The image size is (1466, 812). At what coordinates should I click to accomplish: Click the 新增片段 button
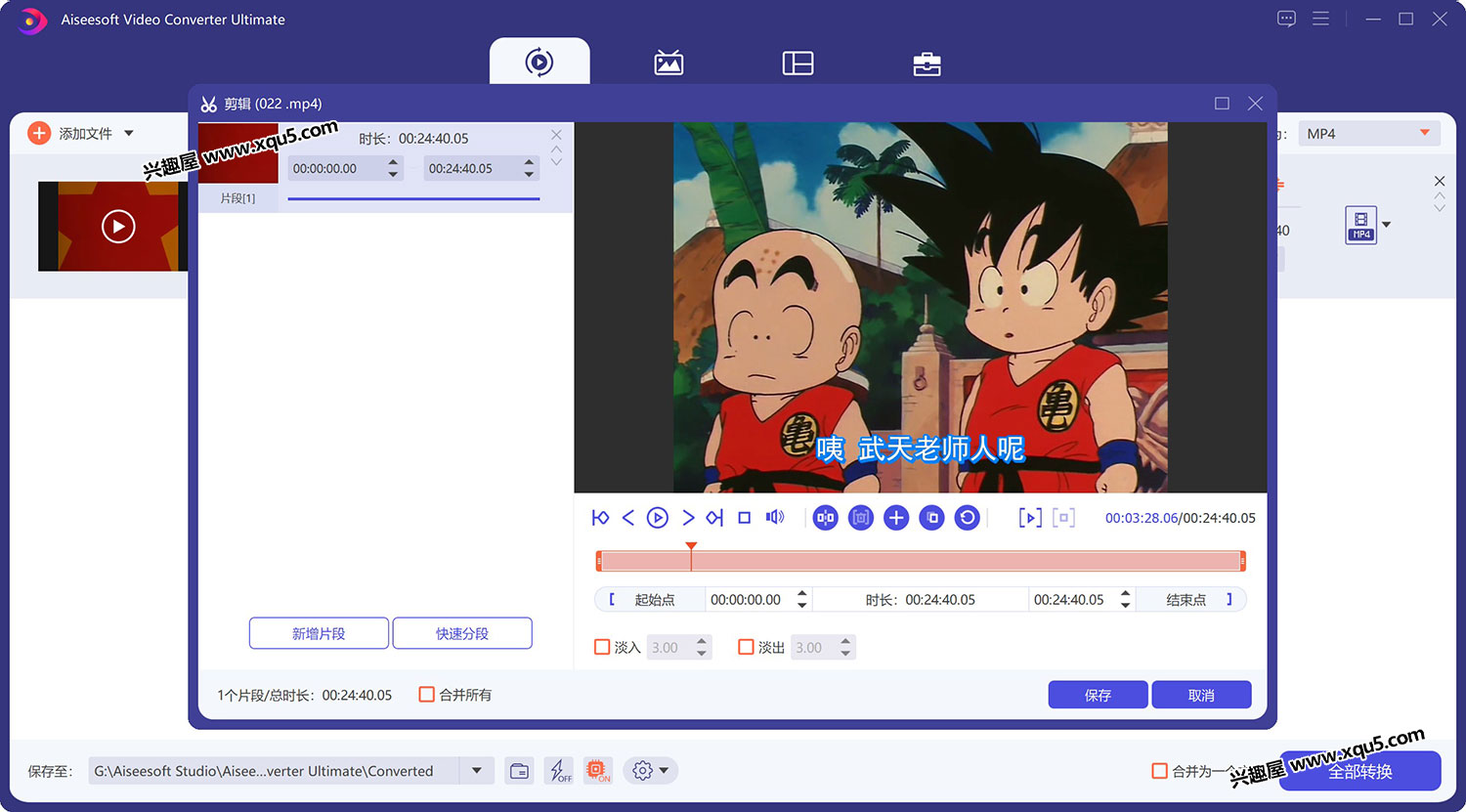click(319, 633)
